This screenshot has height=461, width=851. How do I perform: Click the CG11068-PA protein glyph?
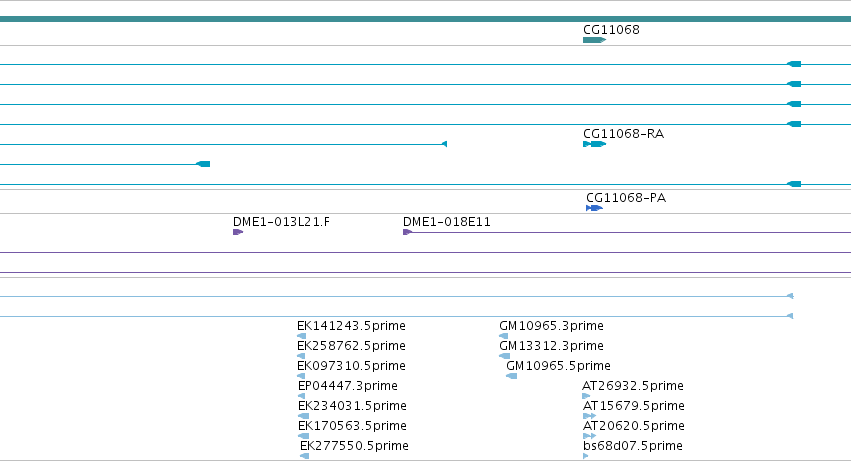click(594, 208)
